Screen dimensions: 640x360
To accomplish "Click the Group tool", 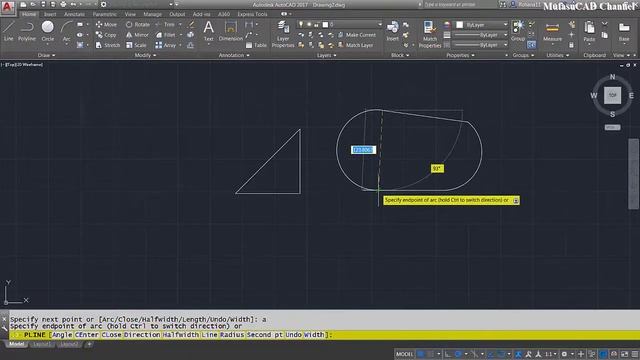I will pos(518,31).
